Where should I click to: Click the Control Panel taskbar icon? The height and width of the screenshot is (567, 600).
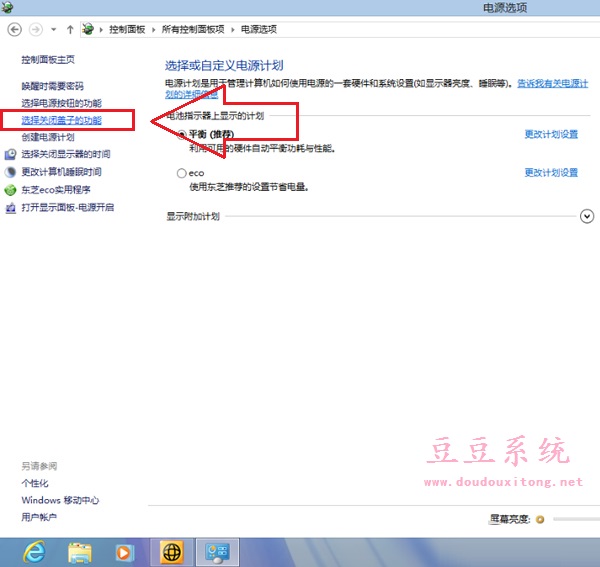click(219, 551)
